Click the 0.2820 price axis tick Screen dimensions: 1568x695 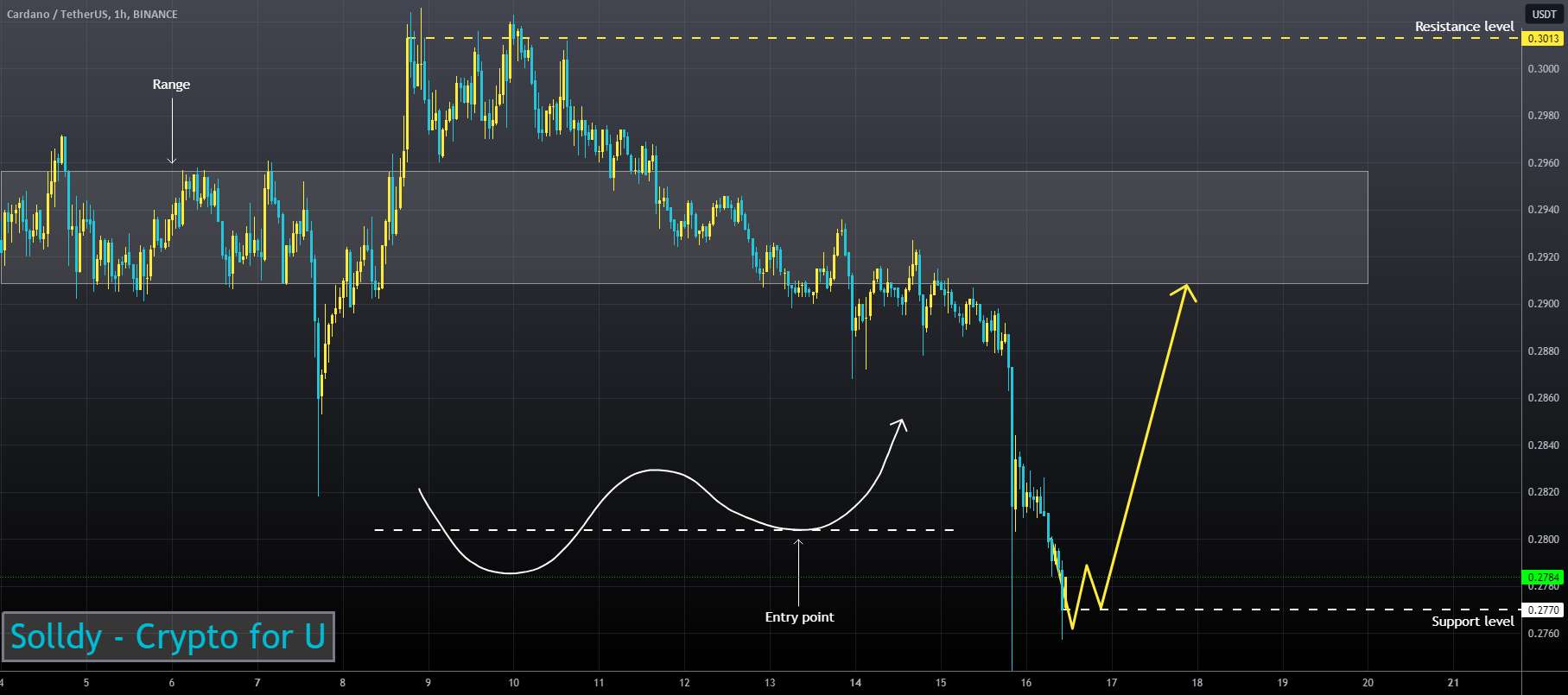(1543, 492)
